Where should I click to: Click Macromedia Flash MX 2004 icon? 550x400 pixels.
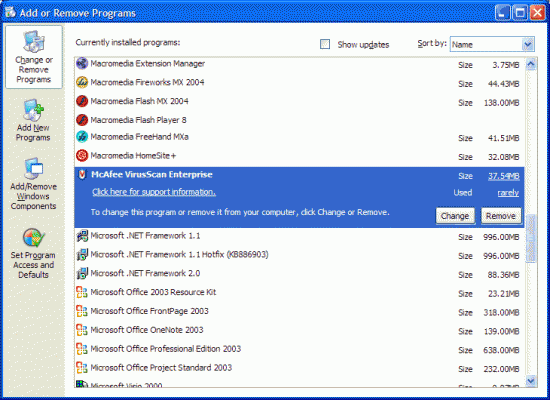coord(82,101)
